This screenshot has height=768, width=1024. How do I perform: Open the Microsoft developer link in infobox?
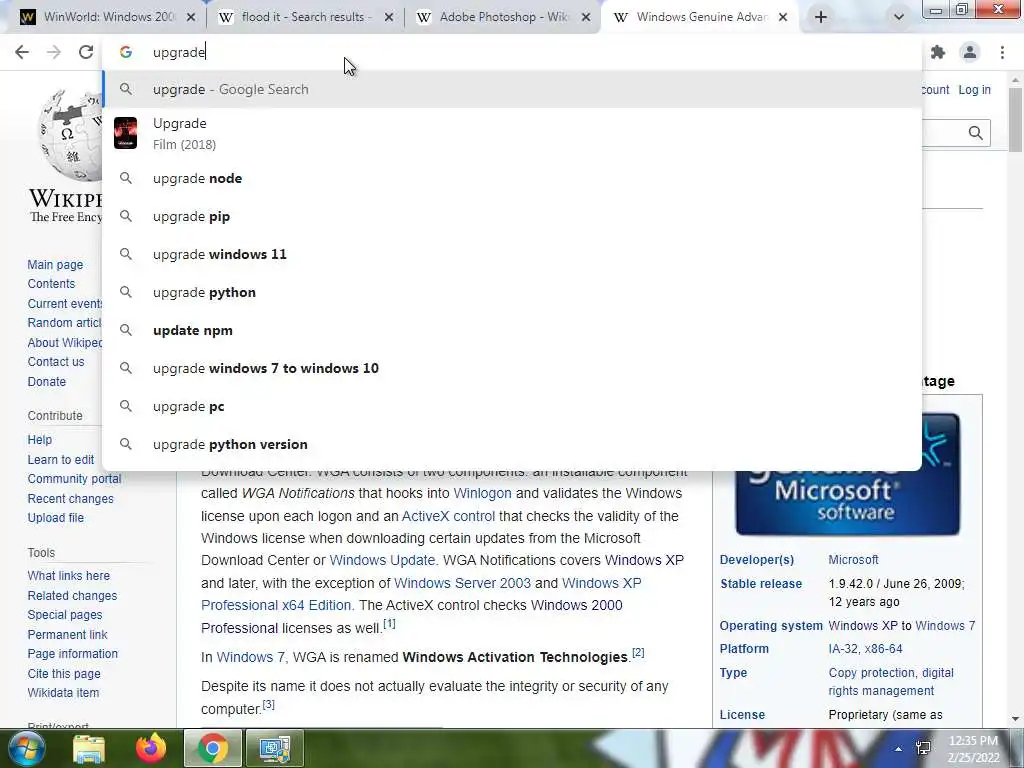pos(853,560)
